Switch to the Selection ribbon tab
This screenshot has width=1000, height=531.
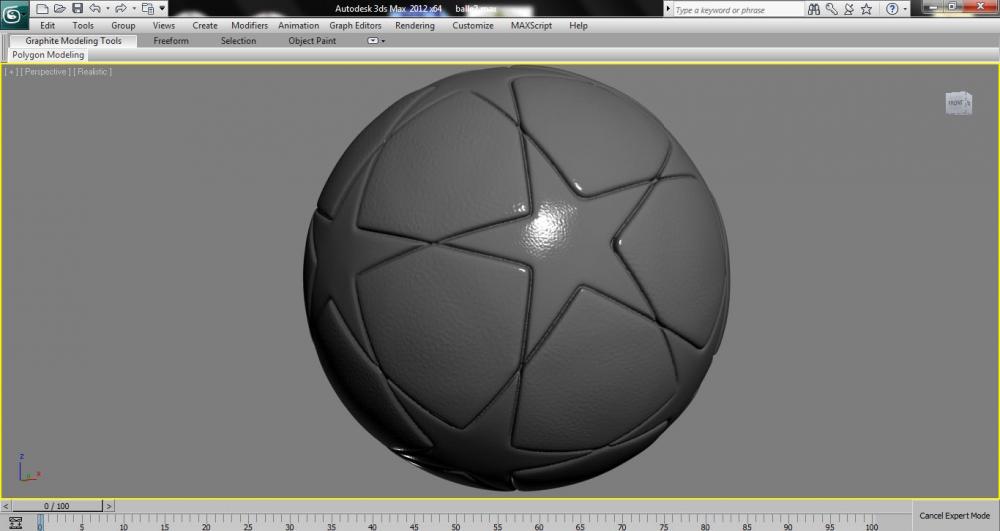[239, 41]
